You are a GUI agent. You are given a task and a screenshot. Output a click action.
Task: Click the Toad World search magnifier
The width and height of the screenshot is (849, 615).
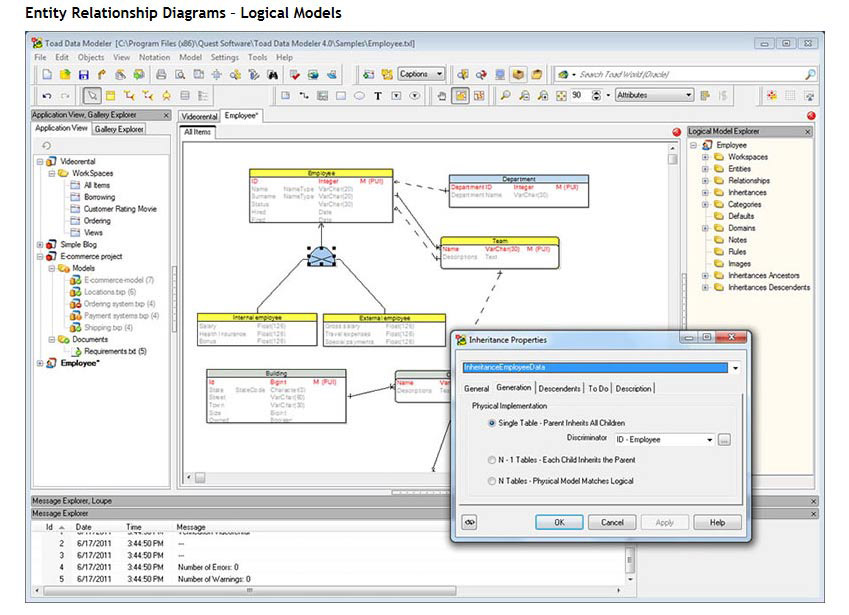tap(810, 74)
